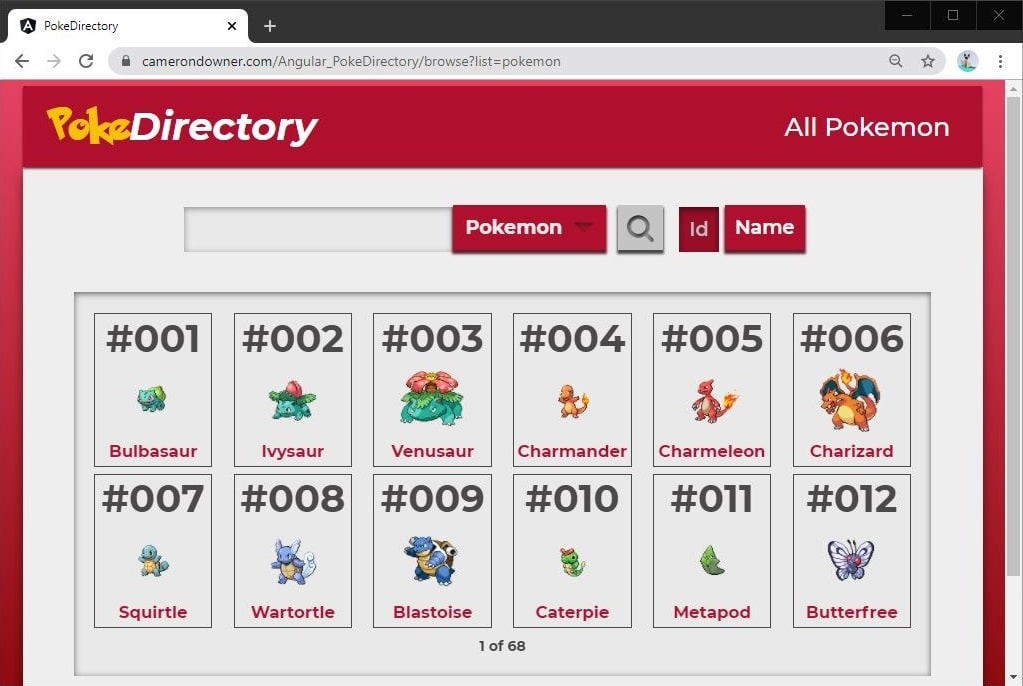The width and height of the screenshot is (1023, 686).
Task: Bookmark this page with star icon
Action: pos(928,61)
